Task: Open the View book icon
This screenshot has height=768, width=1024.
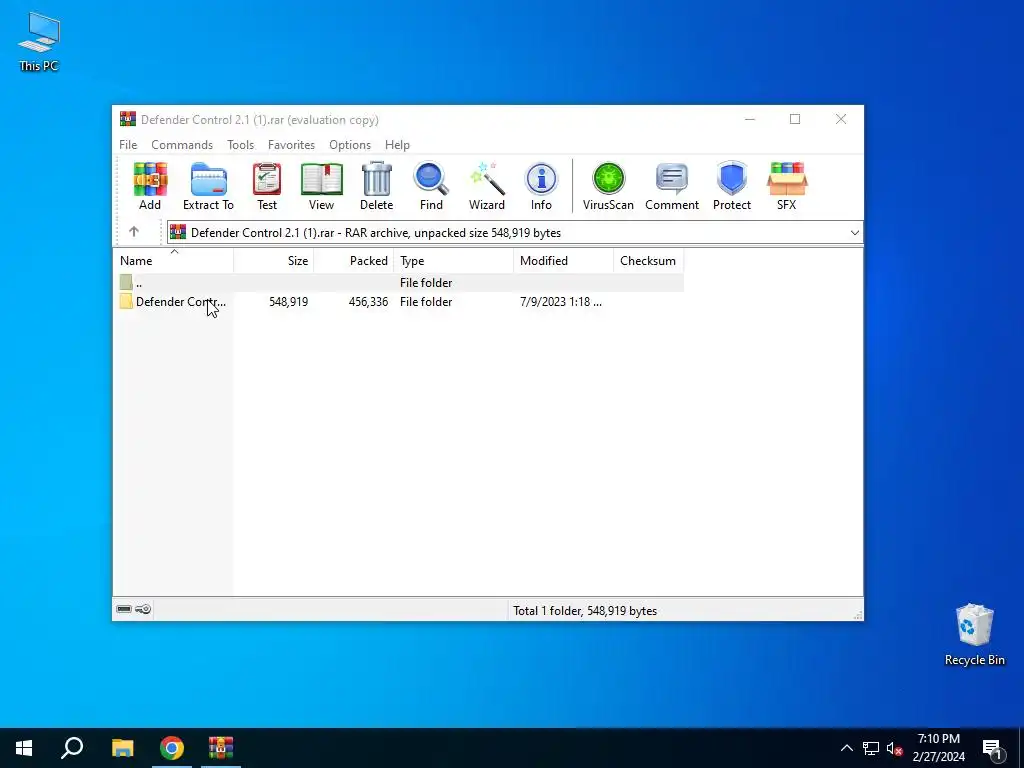Action: pos(321,186)
